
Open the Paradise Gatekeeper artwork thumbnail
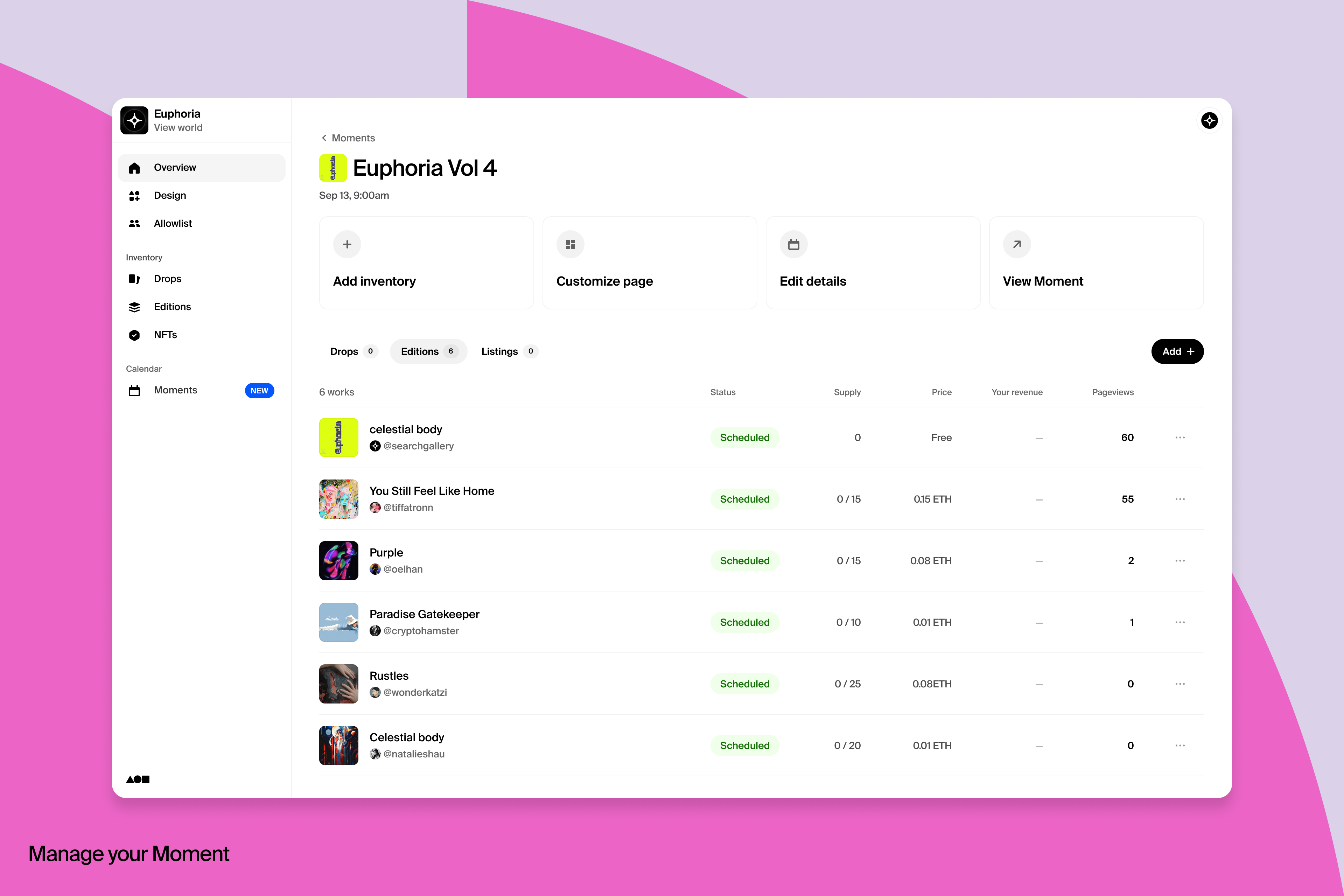pyautogui.click(x=338, y=622)
